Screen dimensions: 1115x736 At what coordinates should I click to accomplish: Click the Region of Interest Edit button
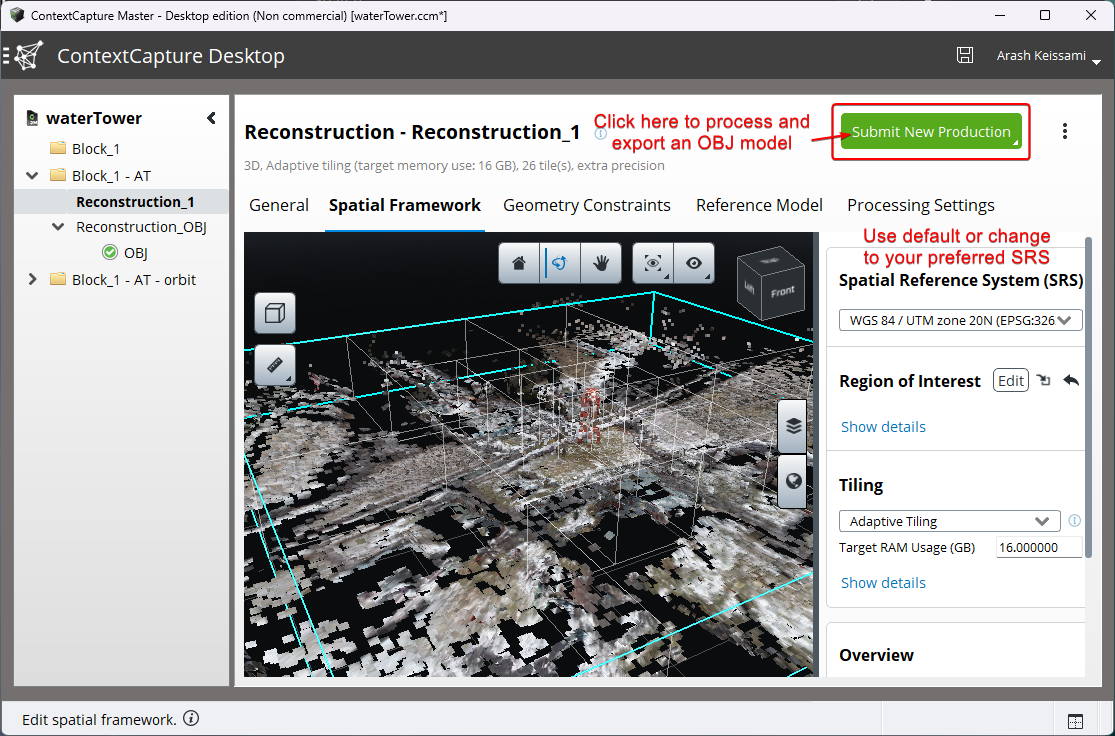(1010, 380)
